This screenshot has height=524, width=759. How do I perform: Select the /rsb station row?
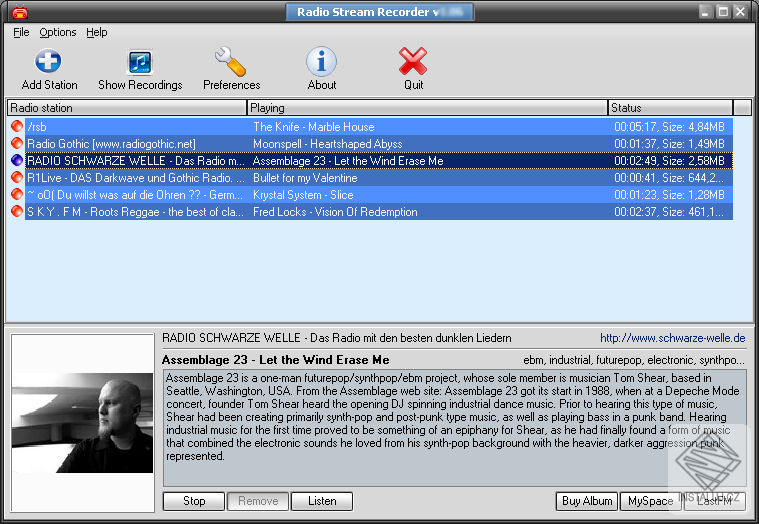[379, 127]
